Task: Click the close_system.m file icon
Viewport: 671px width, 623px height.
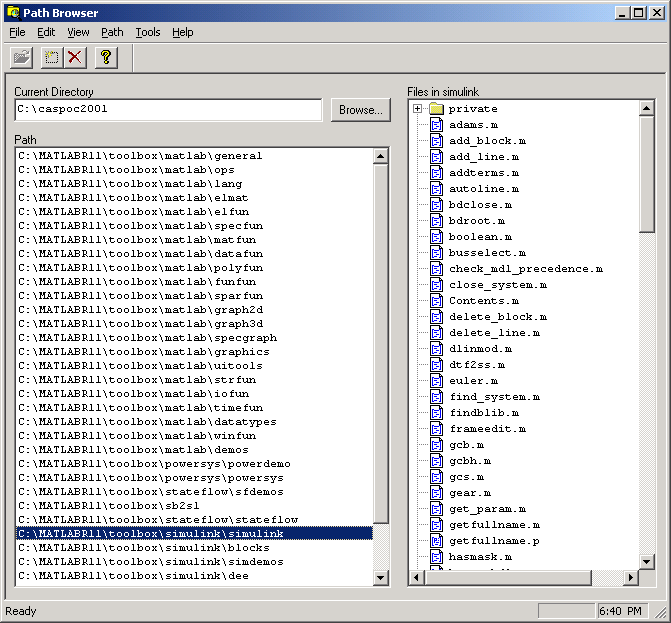Action: 436,285
